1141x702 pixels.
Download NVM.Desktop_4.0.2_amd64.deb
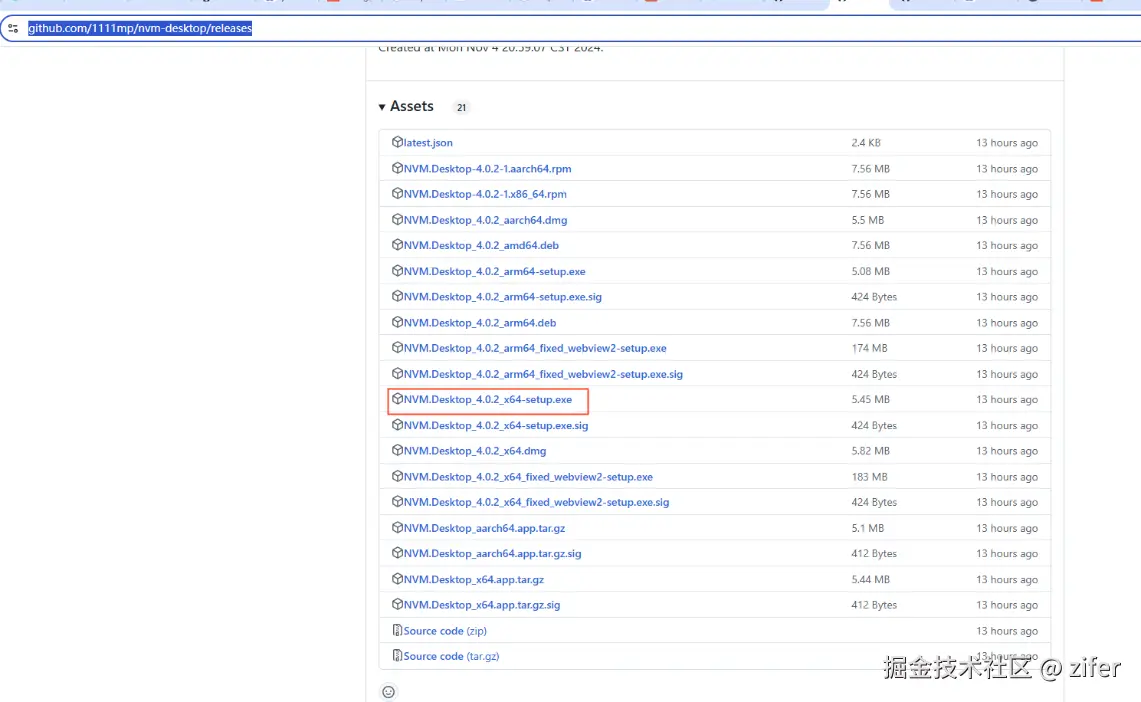(x=481, y=245)
